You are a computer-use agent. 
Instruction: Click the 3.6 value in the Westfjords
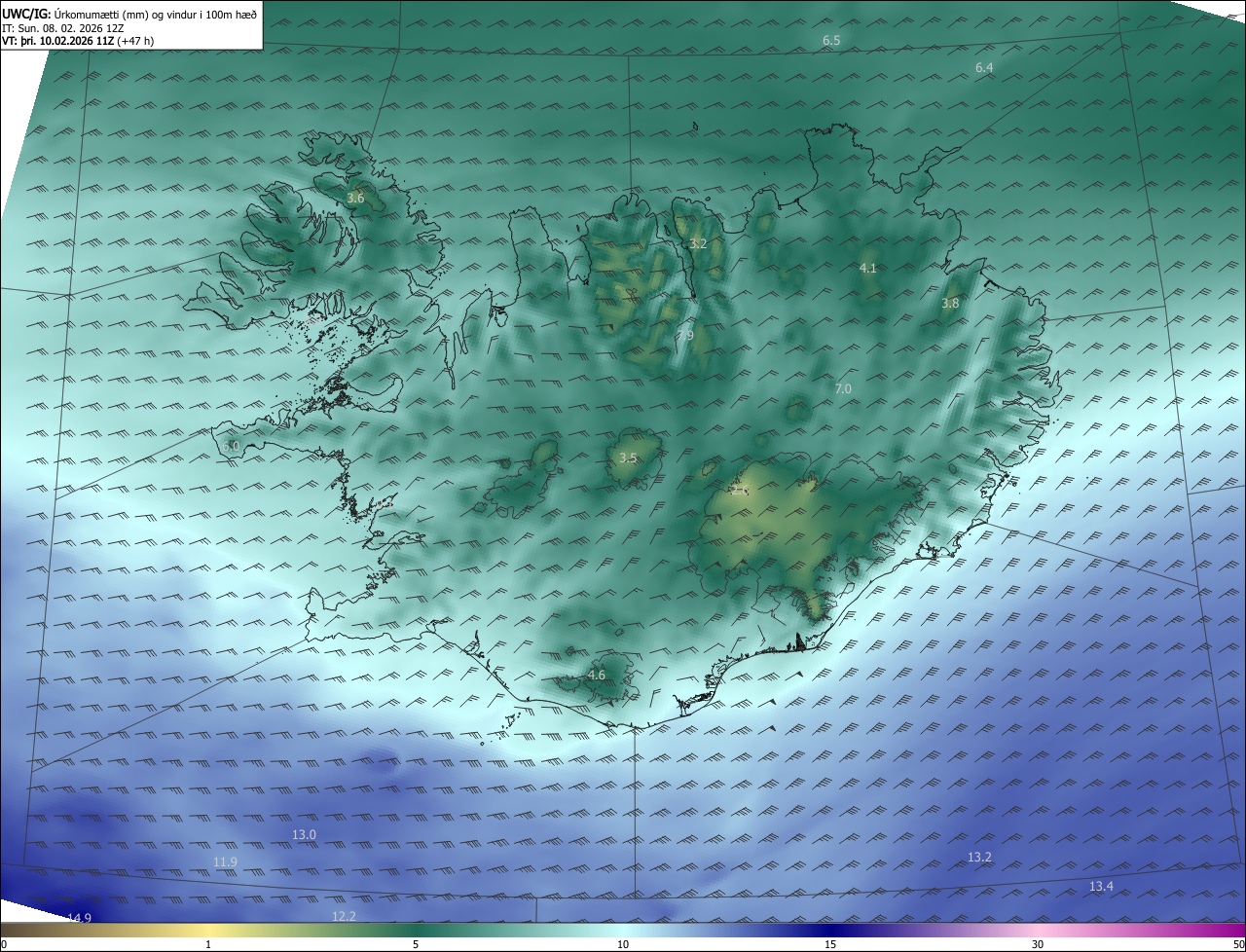(355, 199)
